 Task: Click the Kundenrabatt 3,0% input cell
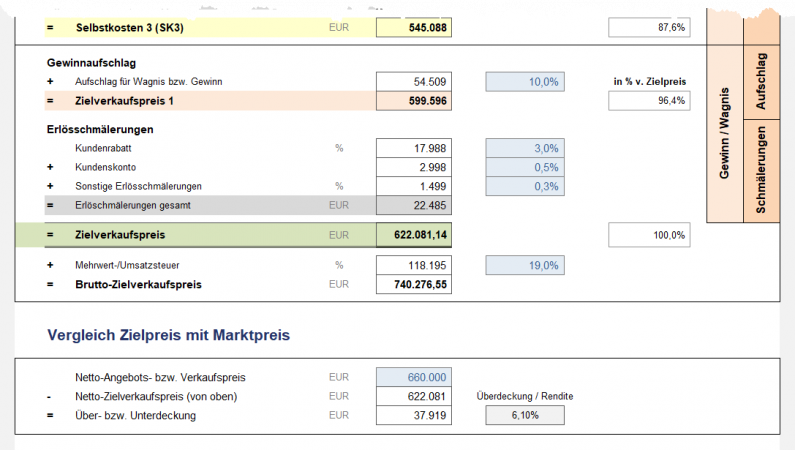pos(525,148)
